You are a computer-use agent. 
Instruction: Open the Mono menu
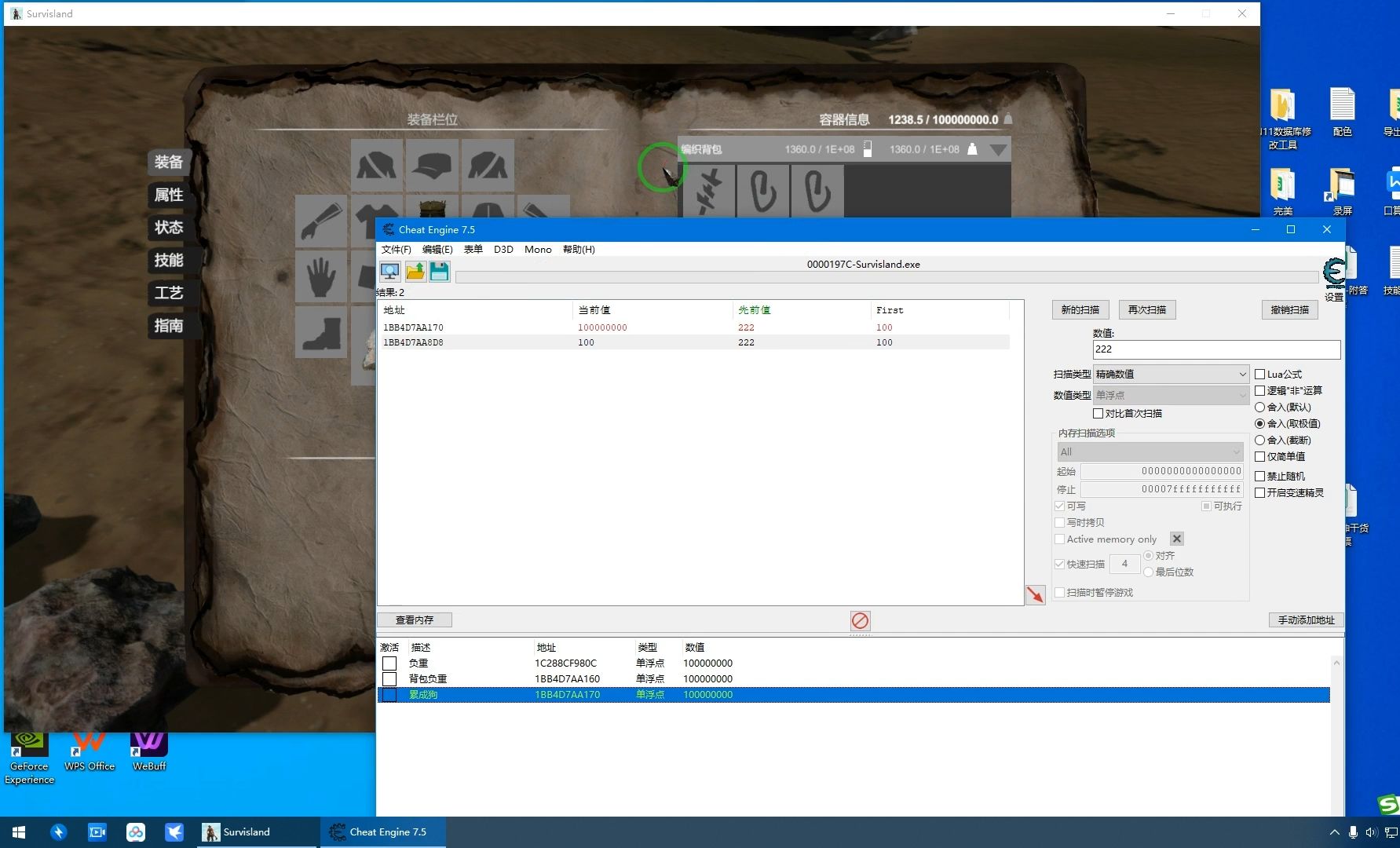(538, 250)
